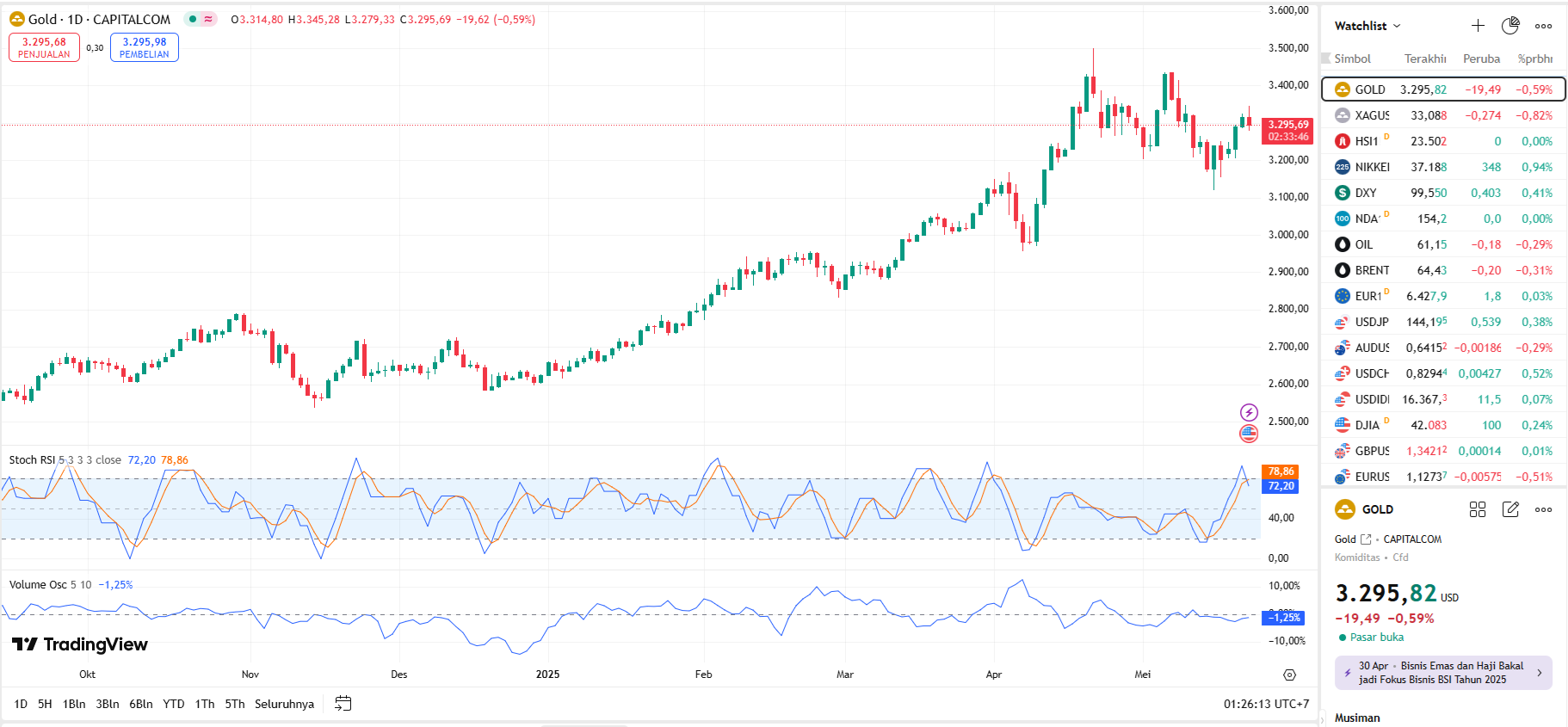Open the UTC+7 timezone selector
Screen dimensions: 1568x727
tap(1266, 704)
